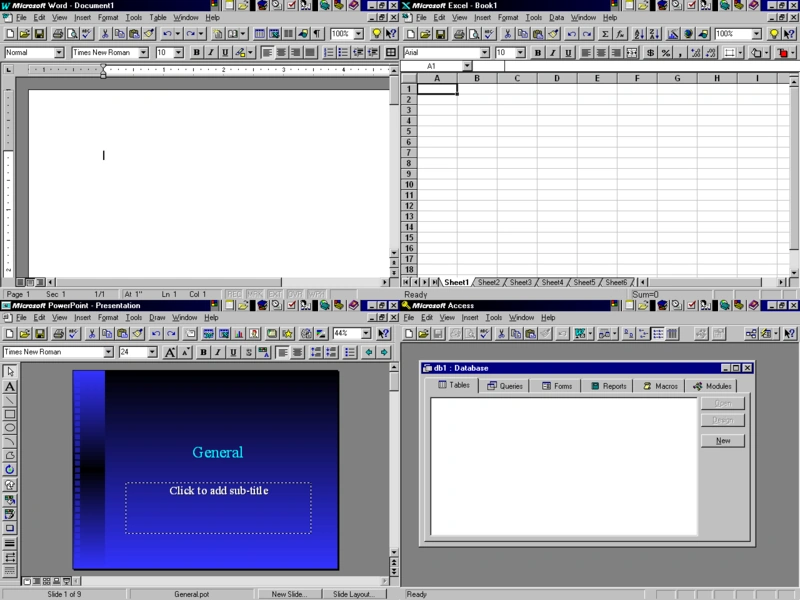
Task: Toggle Italic in Excel formatting toolbar
Action: 552,53
